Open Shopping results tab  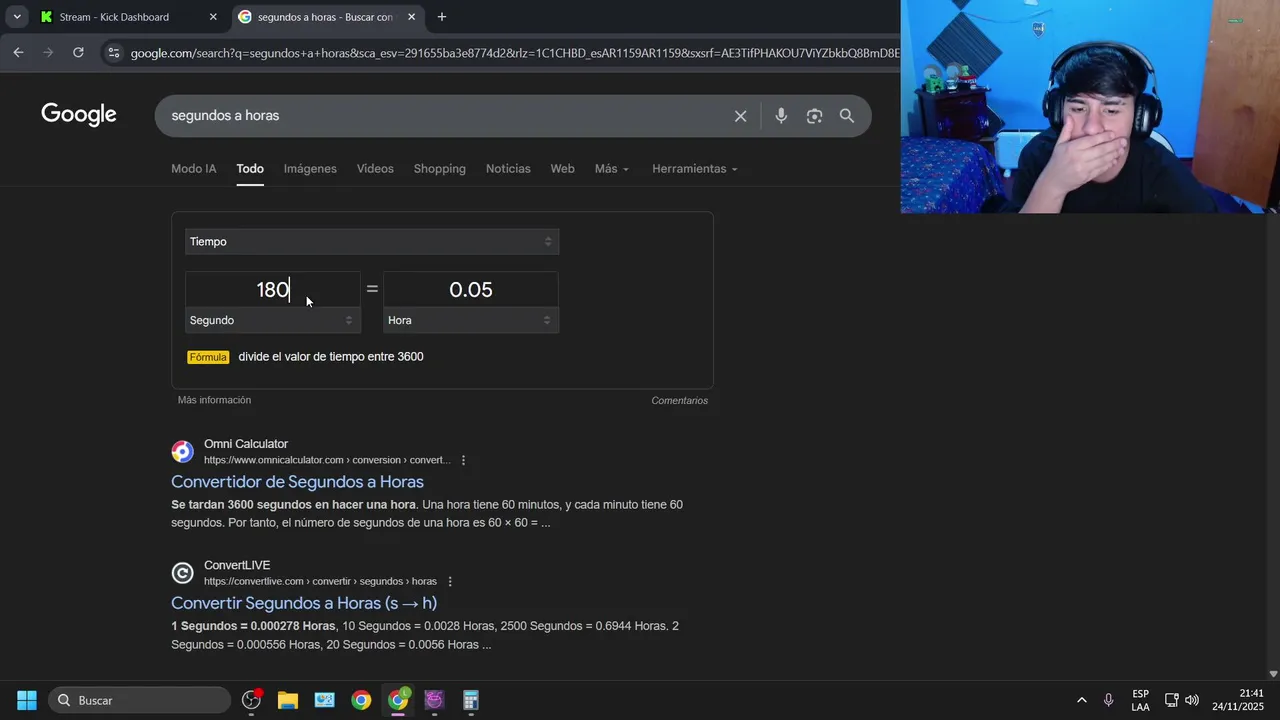click(440, 169)
